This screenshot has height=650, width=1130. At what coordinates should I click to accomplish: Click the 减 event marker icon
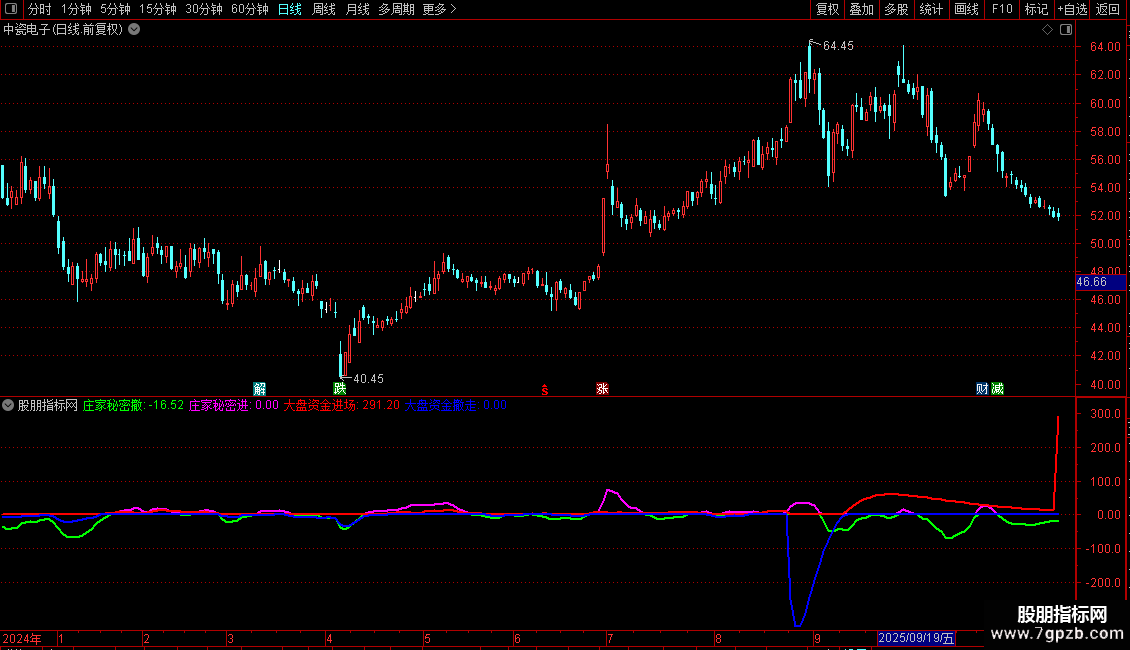pyautogui.click(x=997, y=389)
